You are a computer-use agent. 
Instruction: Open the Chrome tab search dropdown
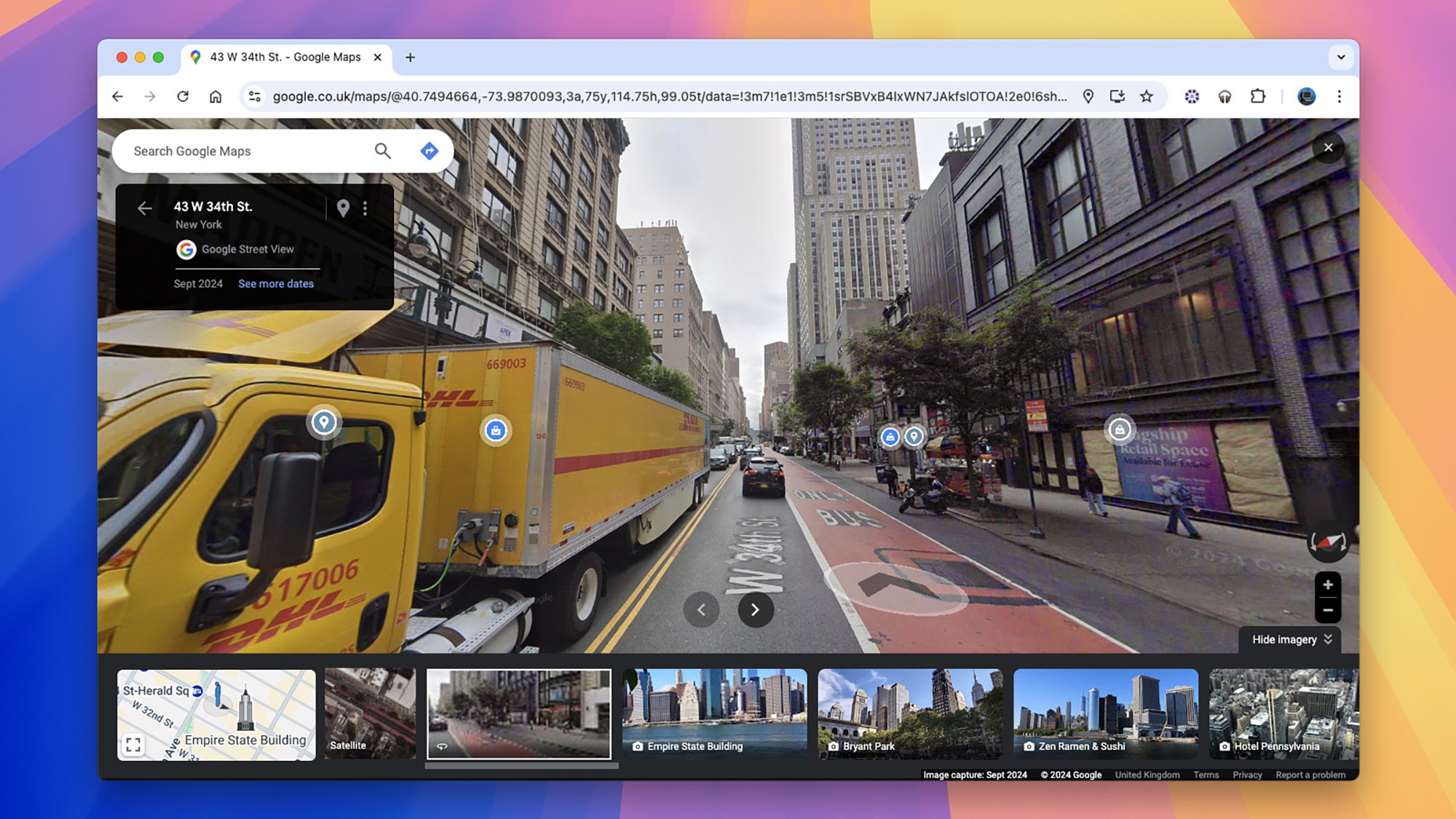[x=1340, y=57]
